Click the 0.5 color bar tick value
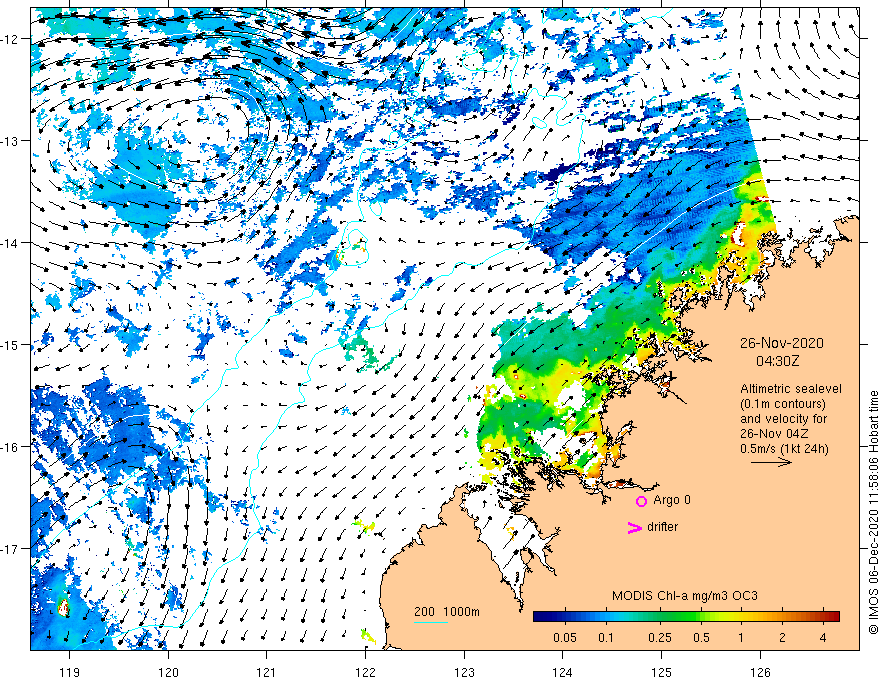880x680 pixels. (x=702, y=638)
